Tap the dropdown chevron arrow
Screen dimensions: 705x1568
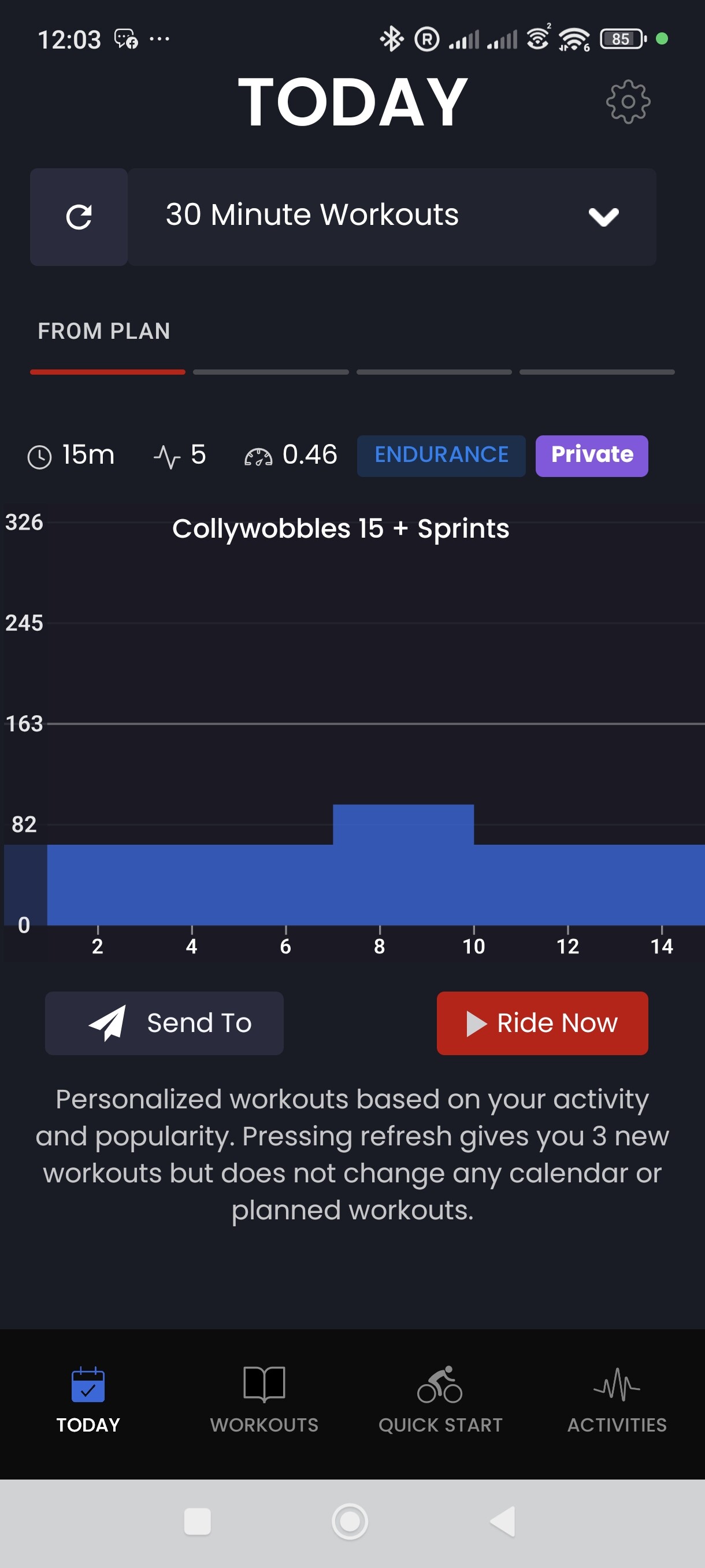click(603, 217)
